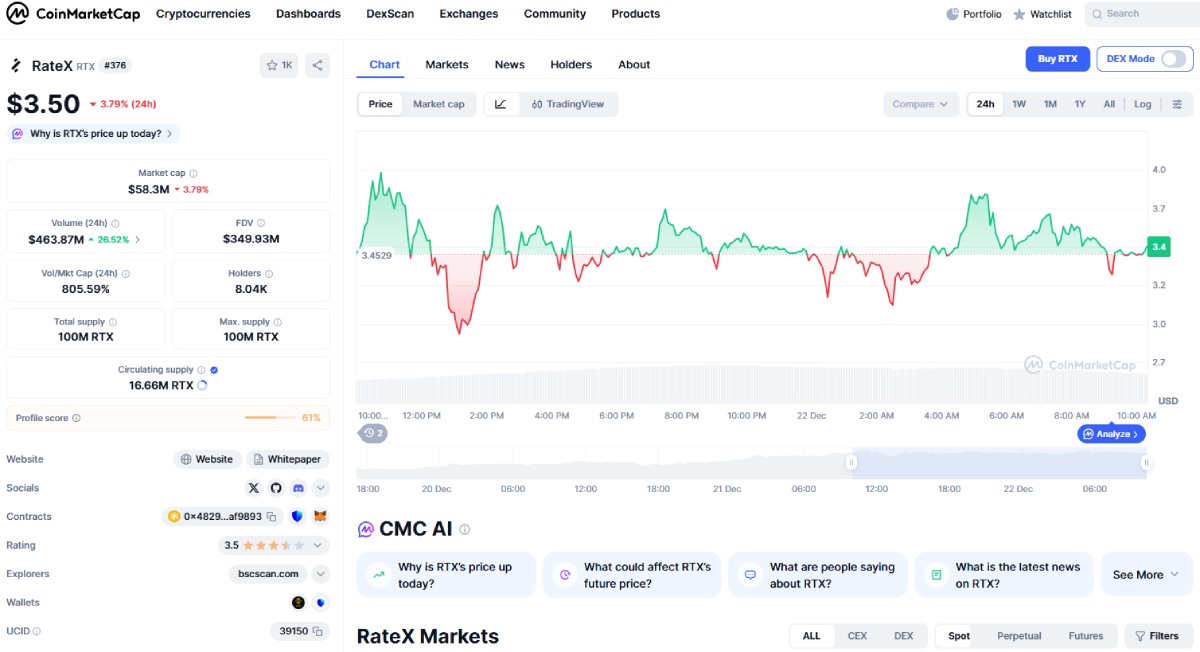Select the Price chart toggle

pyautogui.click(x=380, y=104)
